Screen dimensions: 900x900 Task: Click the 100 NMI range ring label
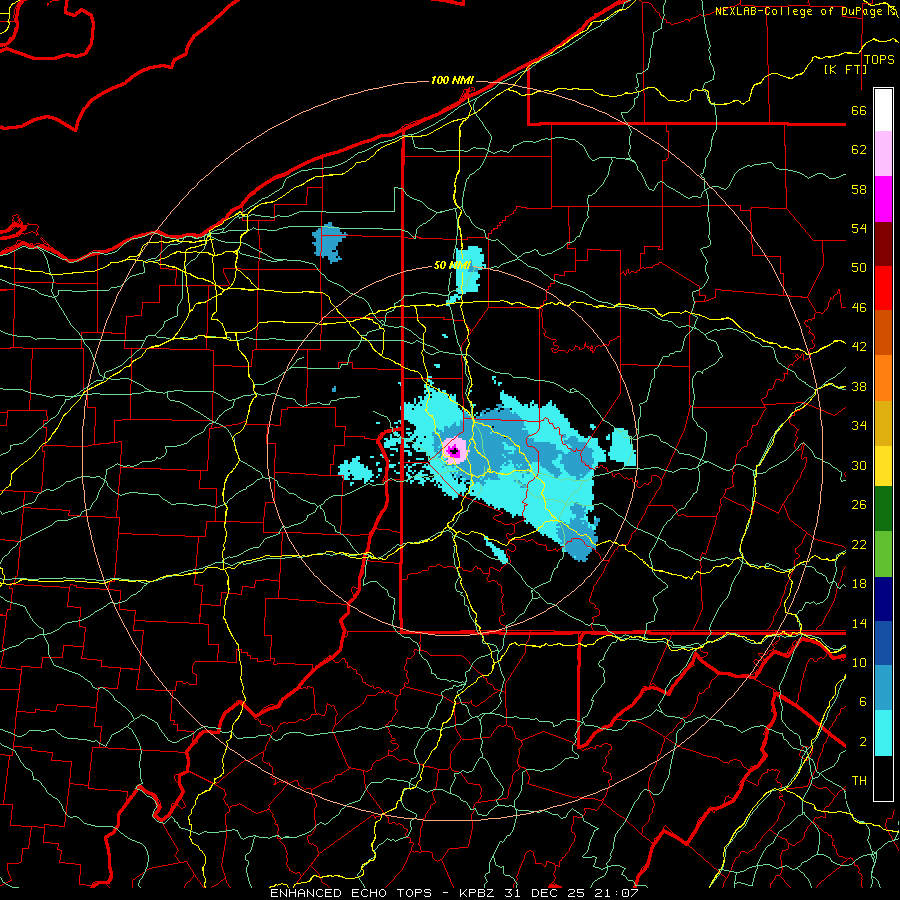point(452,80)
